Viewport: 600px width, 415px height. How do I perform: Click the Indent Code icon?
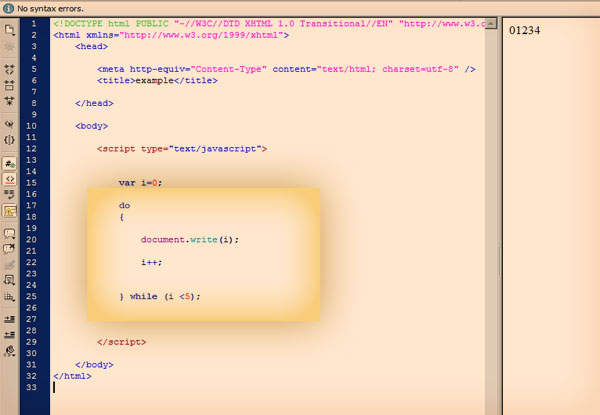coord(9,319)
